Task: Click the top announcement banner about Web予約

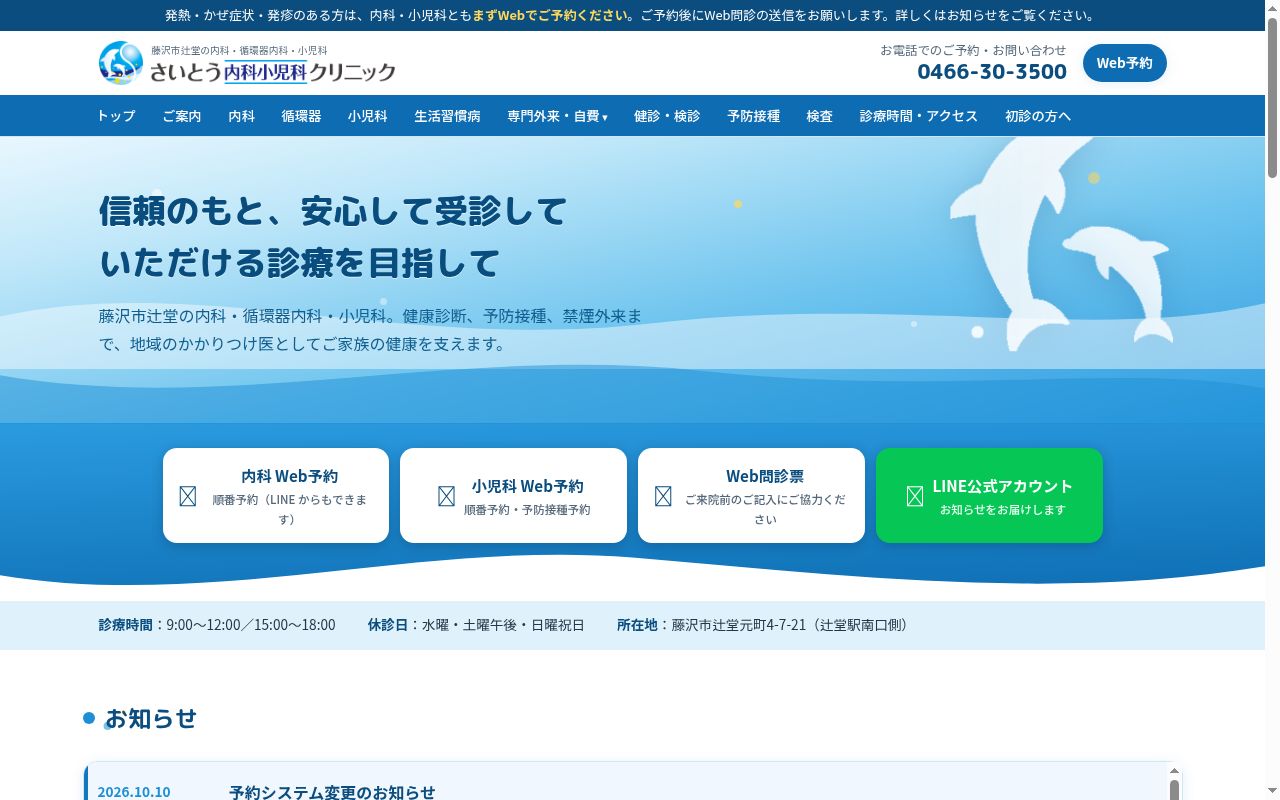Action: coord(632,15)
